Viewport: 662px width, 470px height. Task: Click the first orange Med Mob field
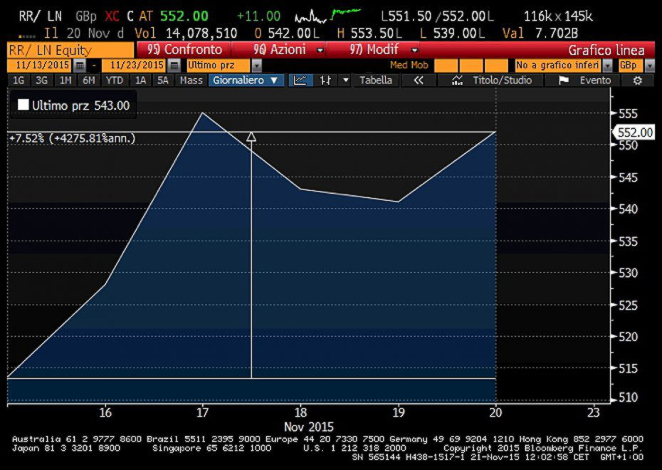click(447, 65)
